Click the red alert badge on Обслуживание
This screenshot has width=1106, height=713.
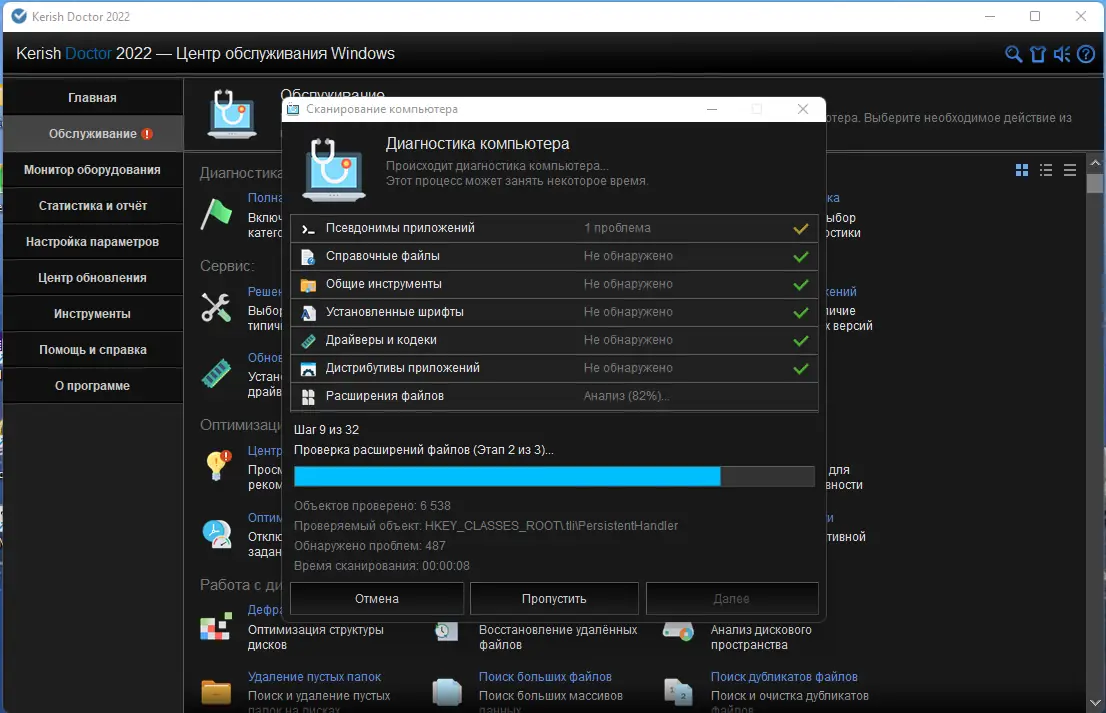click(x=147, y=134)
